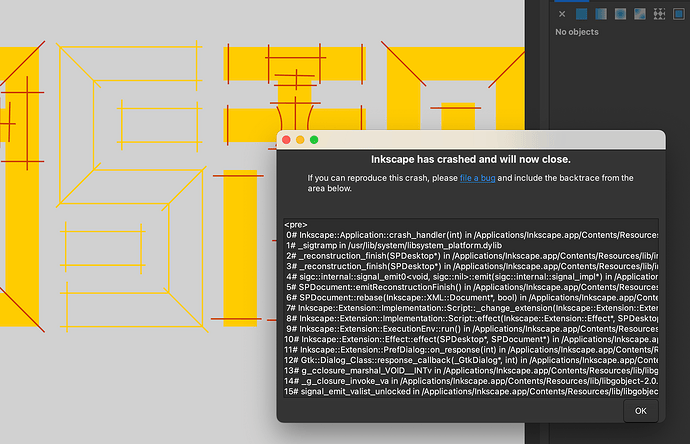The width and height of the screenshot is (690, 444).
Task: Click backtrace line 8# Script::effect
Action: 471,318
